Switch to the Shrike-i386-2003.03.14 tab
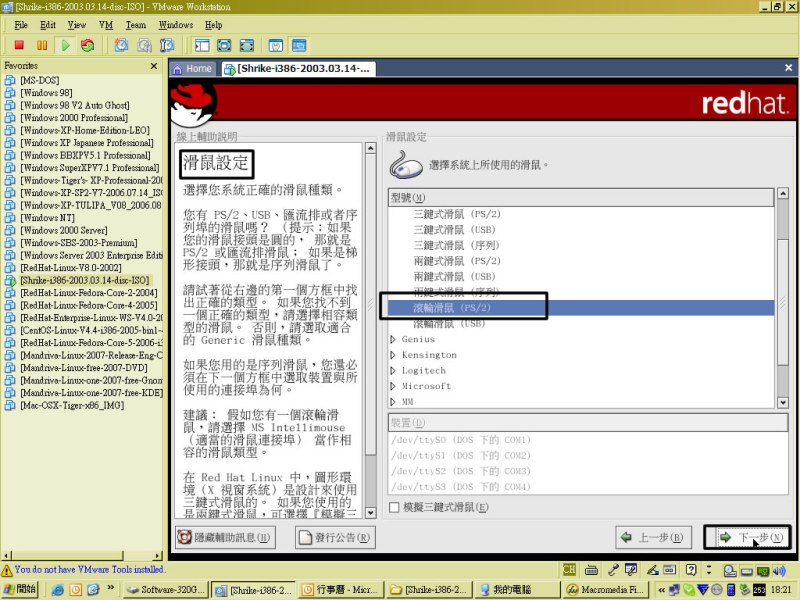The height and width of the screenshot is (600, 800). pyautogui.click(x=299, y=69)
